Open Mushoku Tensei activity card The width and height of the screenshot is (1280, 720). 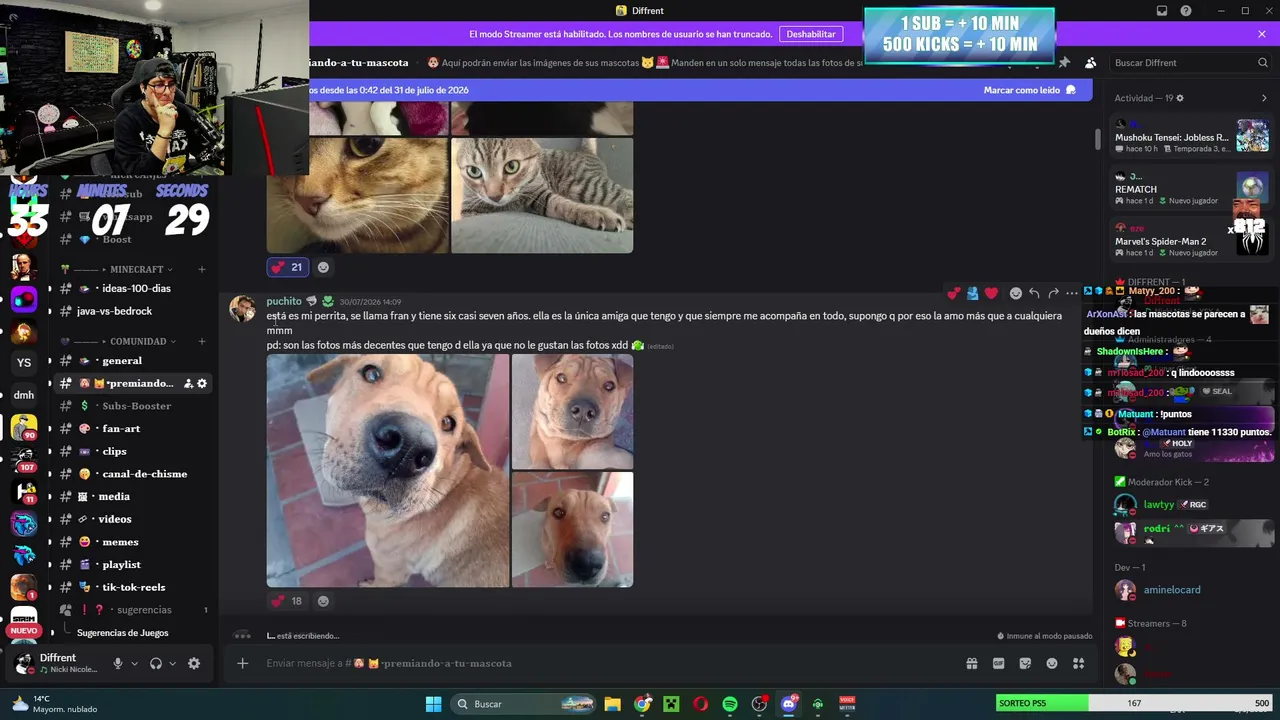point(1192,137)
